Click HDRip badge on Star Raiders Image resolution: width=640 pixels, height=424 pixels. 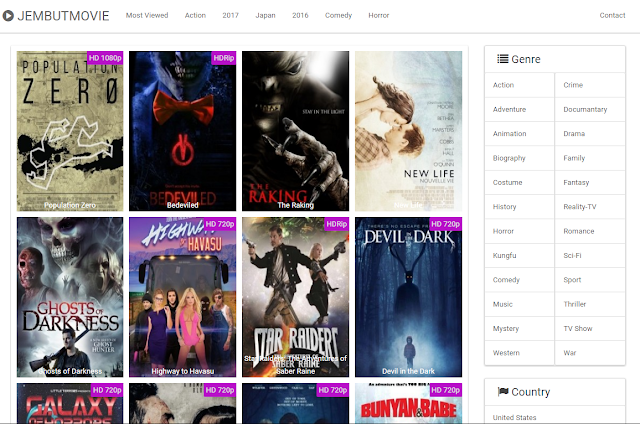tap(337, 224)
